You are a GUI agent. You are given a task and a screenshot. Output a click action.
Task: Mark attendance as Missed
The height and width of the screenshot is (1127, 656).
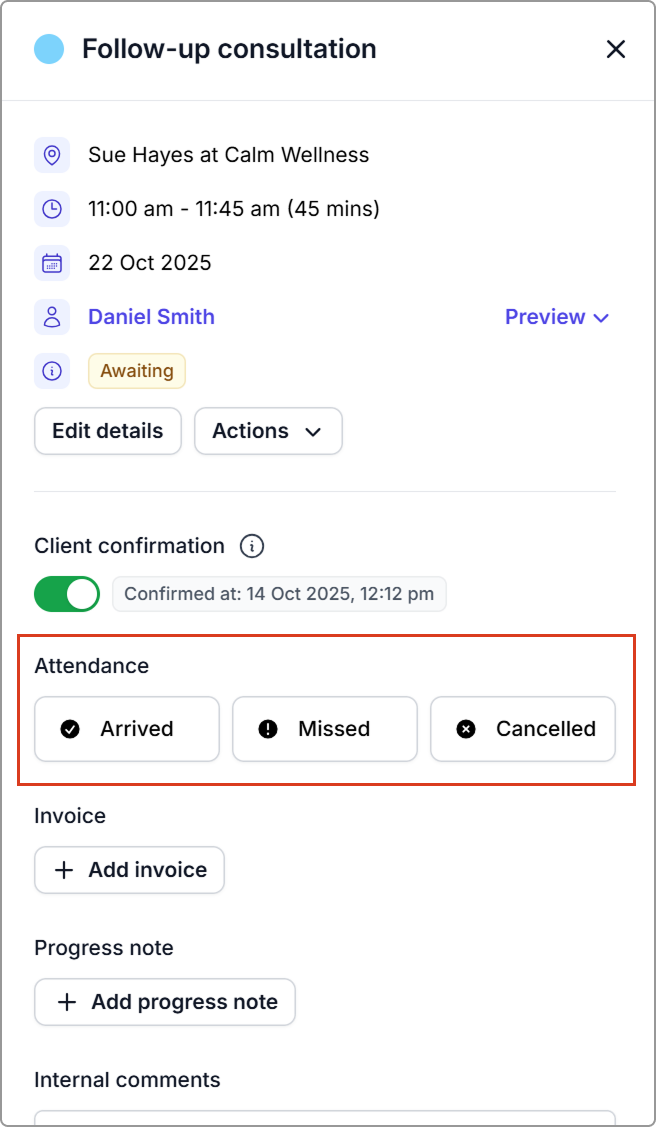[325, 729]
